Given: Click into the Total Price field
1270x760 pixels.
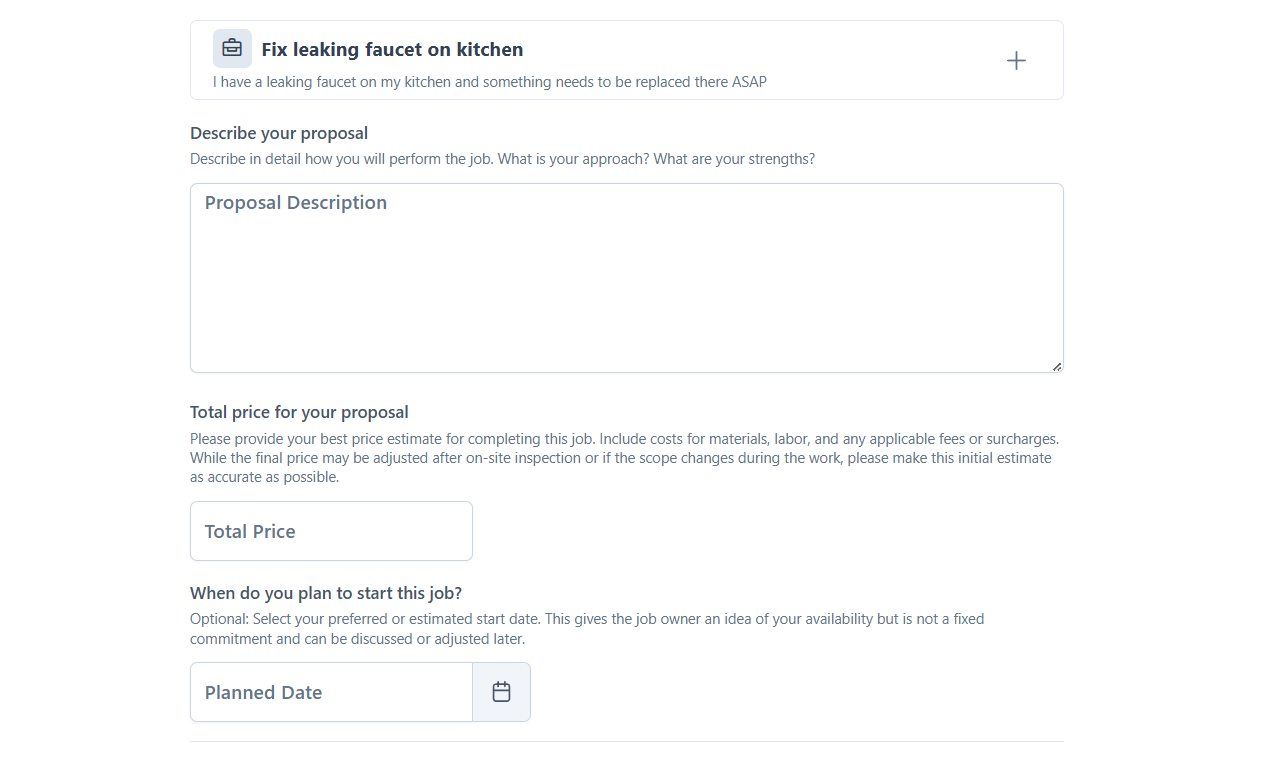Looking at the screenshot, I should pyautogui.click(x=331, y=531).
